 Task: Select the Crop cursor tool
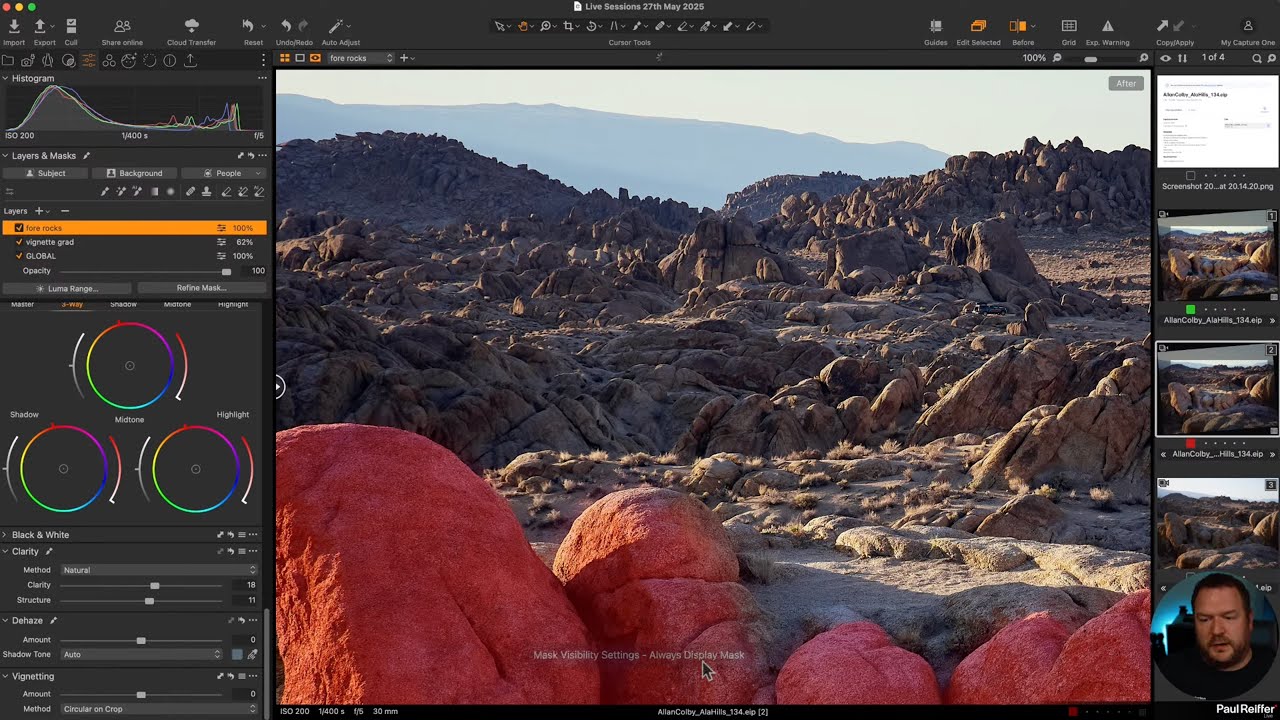(568, 26)
